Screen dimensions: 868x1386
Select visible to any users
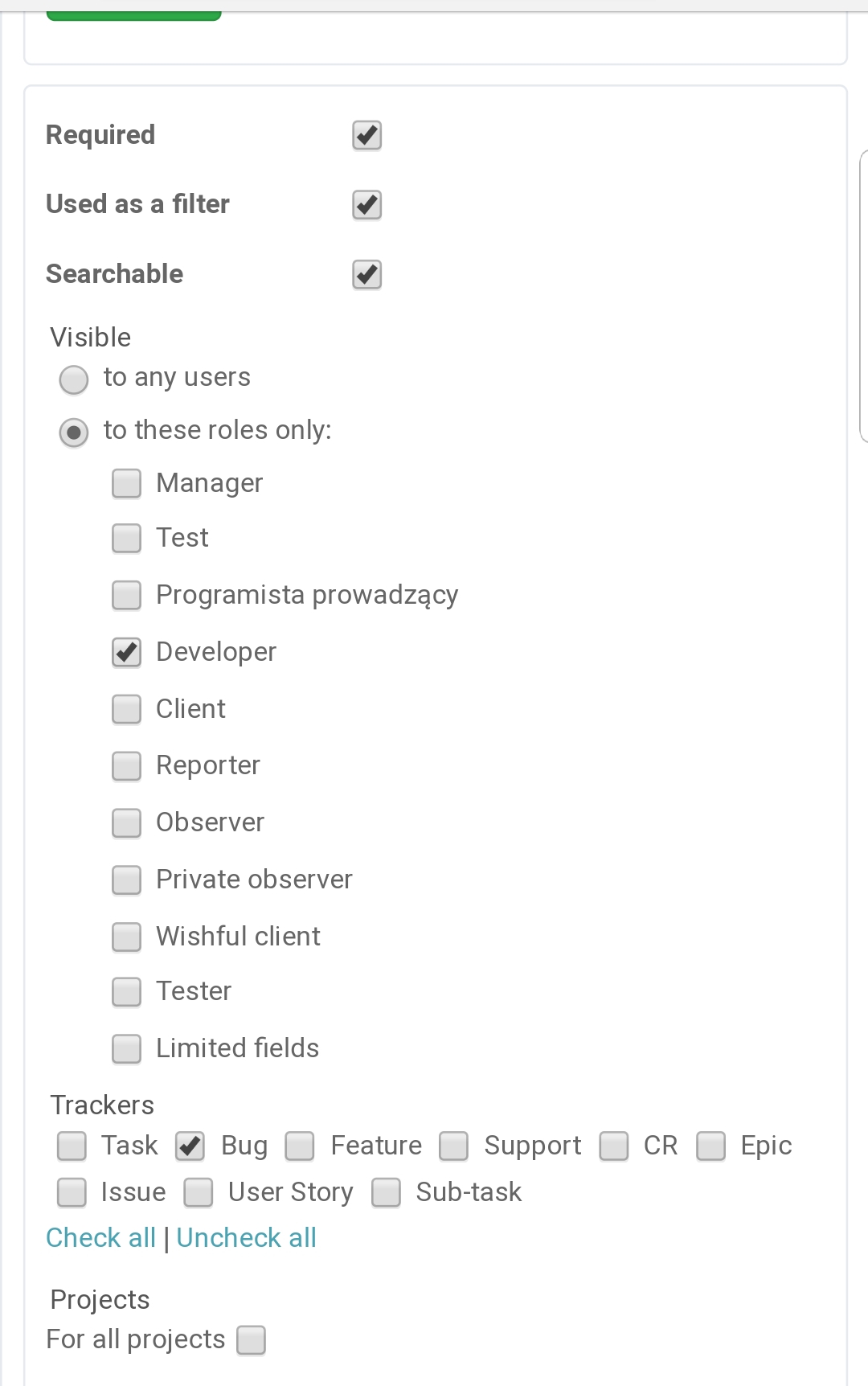[74, 379]
